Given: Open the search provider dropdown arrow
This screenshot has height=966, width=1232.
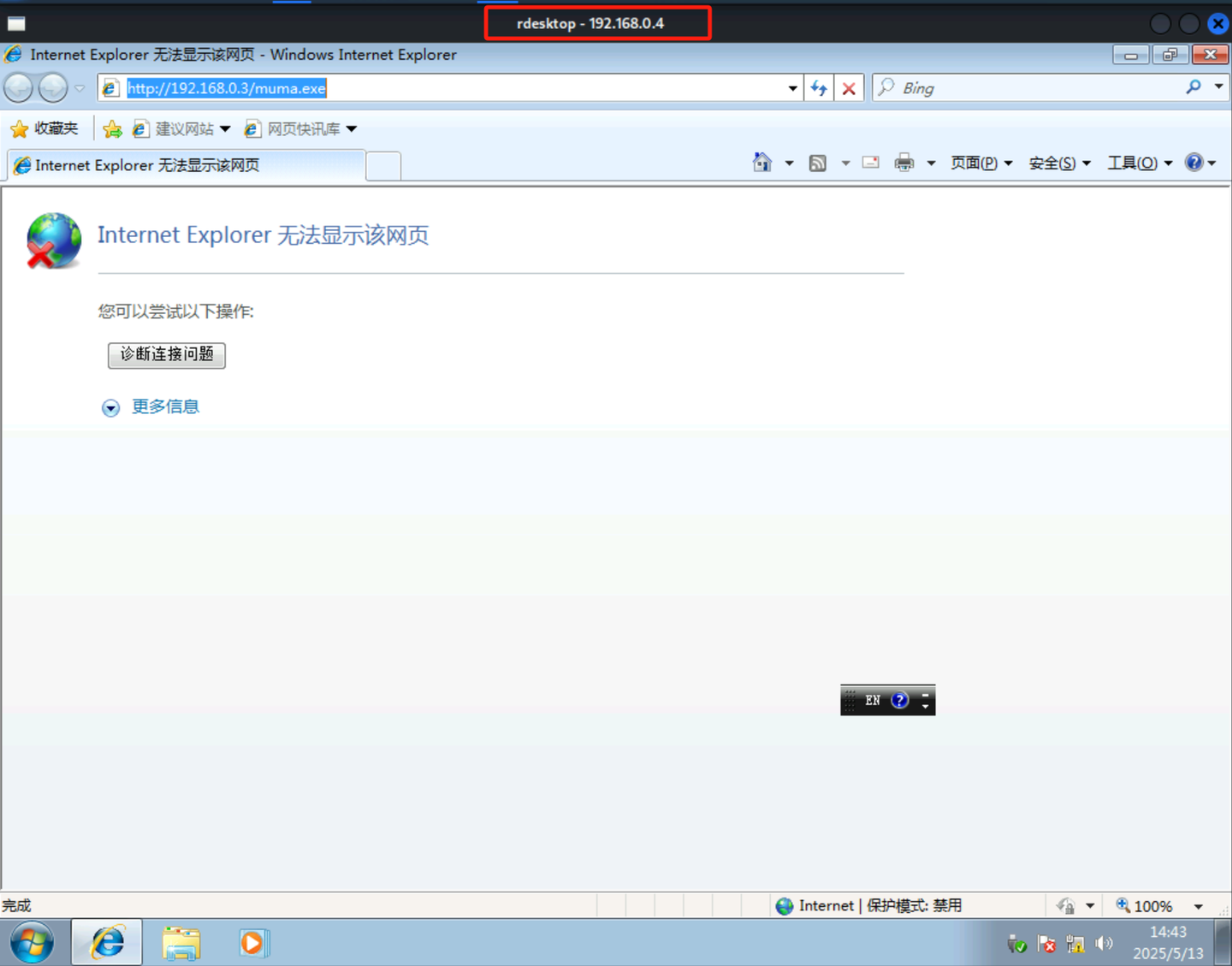Looking at the screenshot, I should pos(1219,86).
